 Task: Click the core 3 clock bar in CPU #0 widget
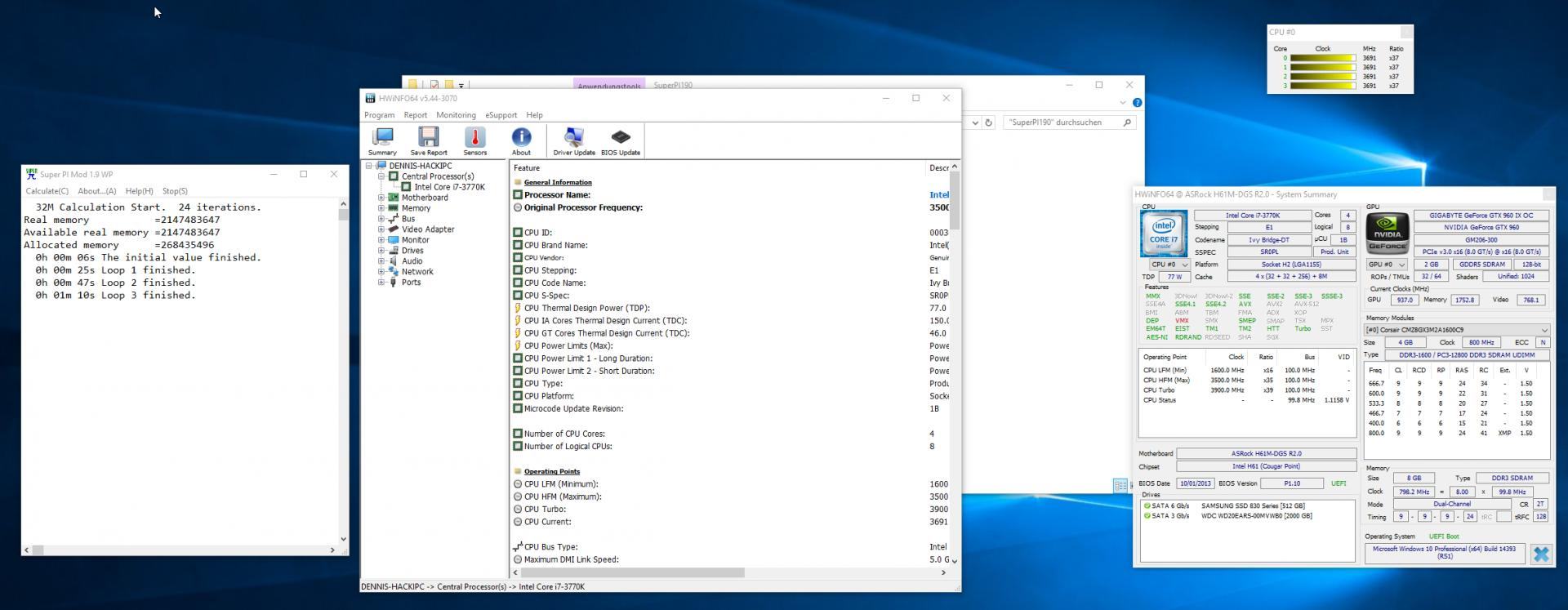[x=1322, y=85]
